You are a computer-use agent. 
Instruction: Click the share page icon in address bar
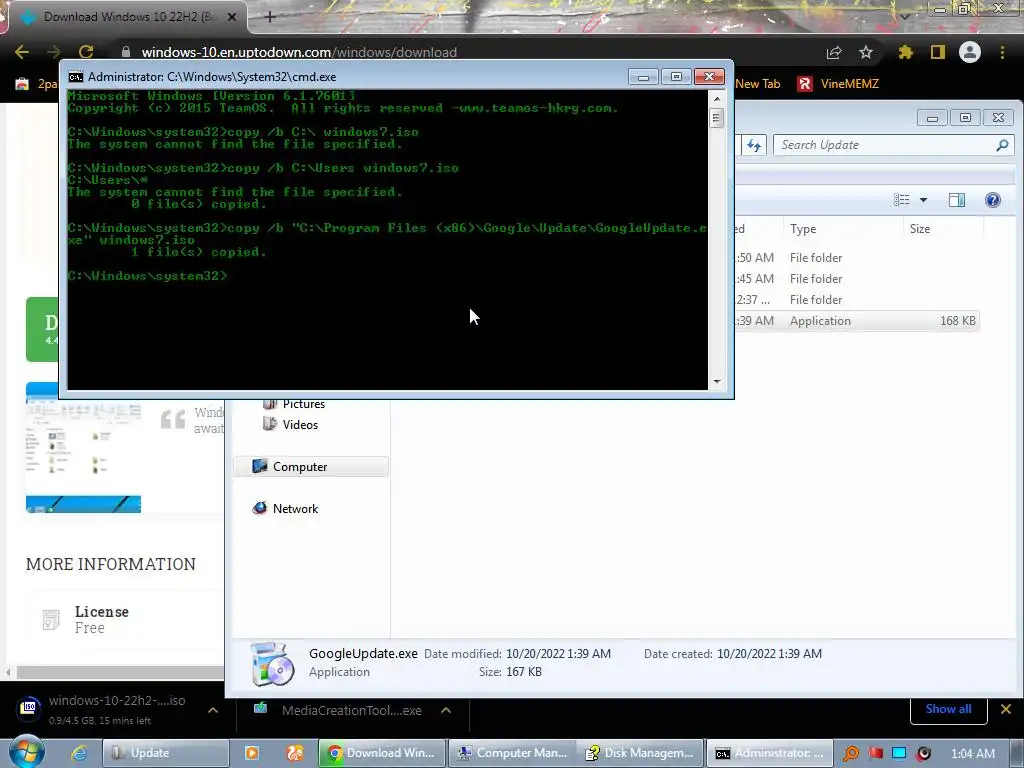(834, 52)
